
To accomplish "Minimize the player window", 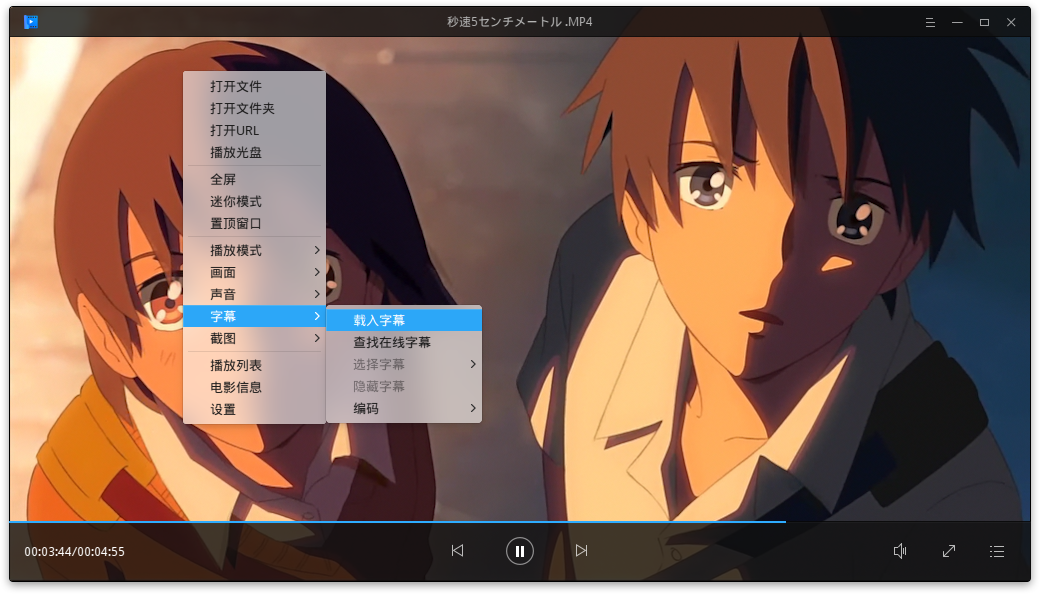I will click(957, 23).
